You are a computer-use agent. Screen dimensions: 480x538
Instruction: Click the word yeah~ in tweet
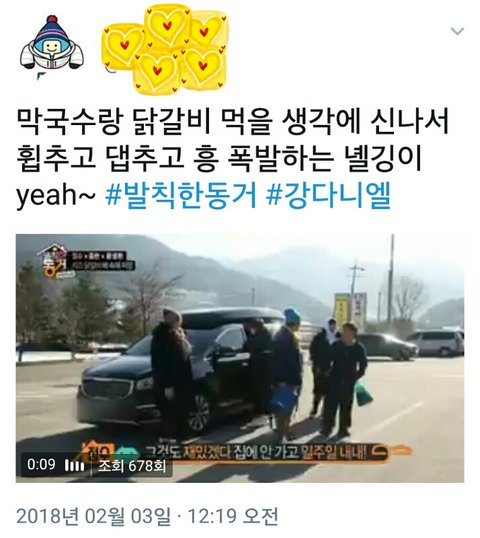(56, 197)
